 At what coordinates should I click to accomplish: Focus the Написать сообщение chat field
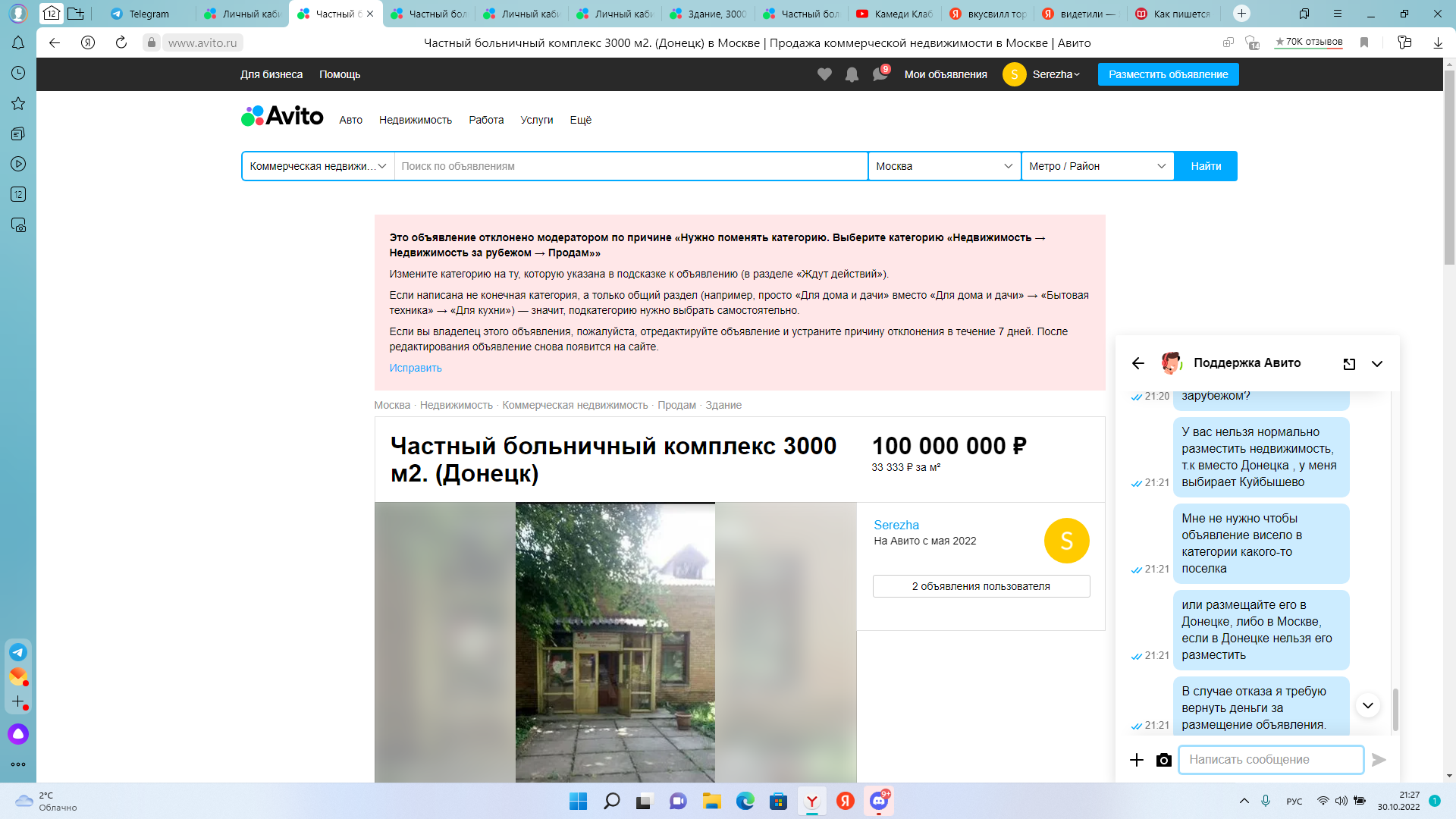click(1271, 760)
